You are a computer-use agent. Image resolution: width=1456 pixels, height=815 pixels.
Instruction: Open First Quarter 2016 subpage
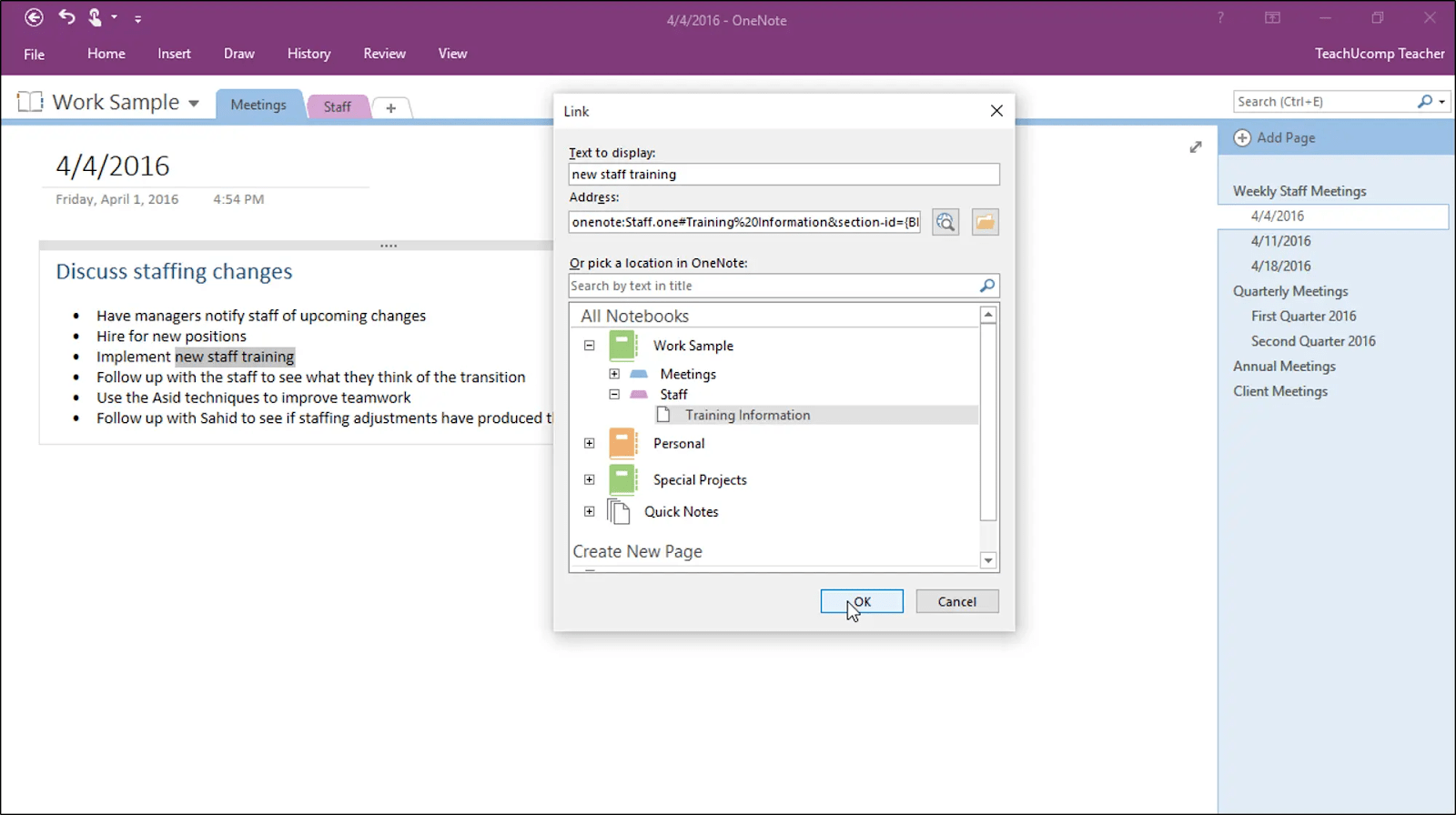pos(1303,316)
